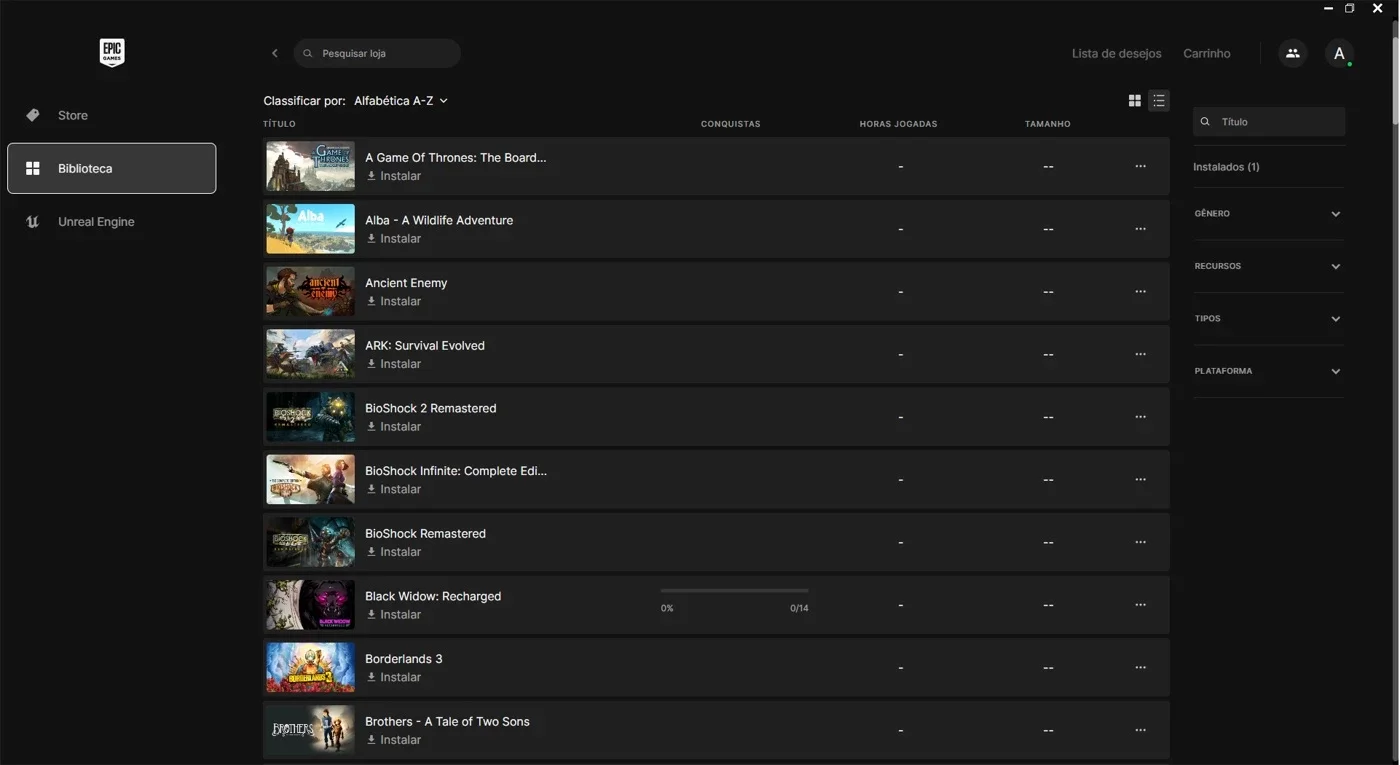The height and width of the screenshot is (765, 1400).
Task: Open the account profile avatar
Action: [x=1339, y=53]
